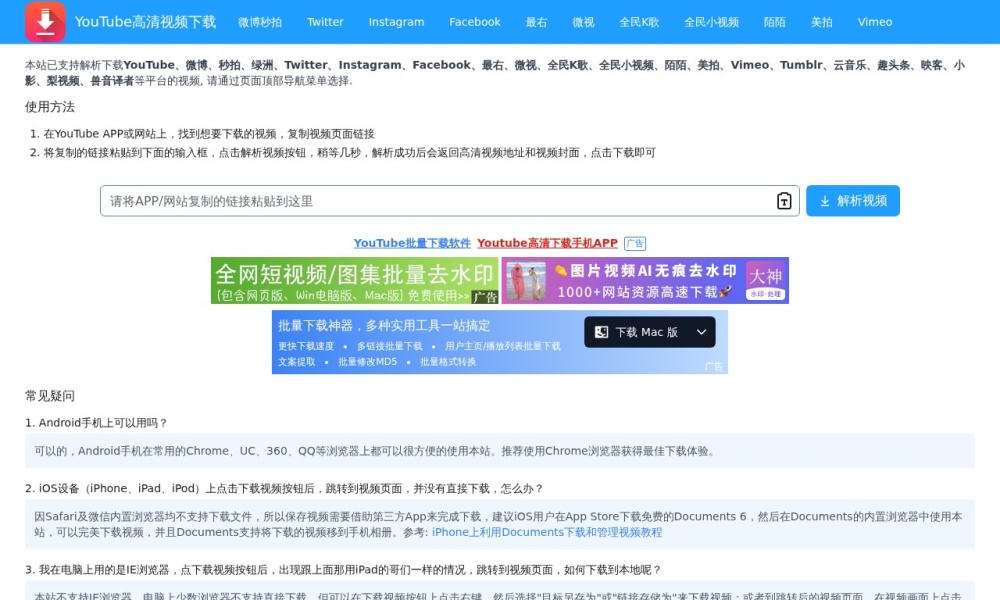Click the Mac Finder icon in download button
1000x600 pixels.
point(601,332)
